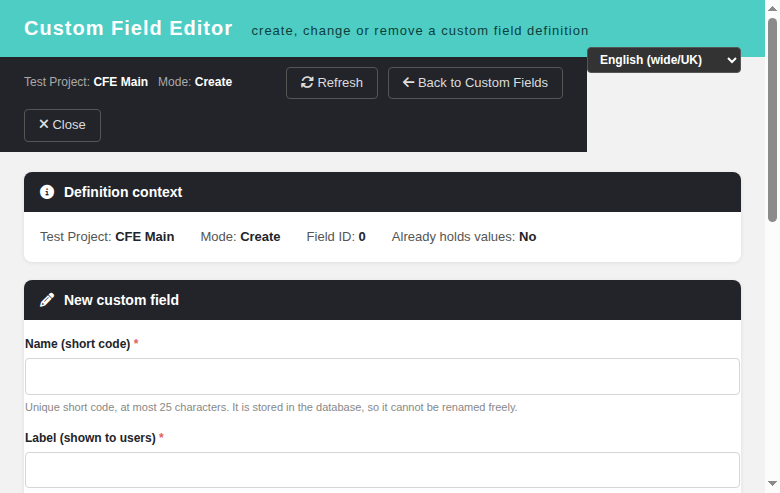
Task: Click the scrollbar up arrow
Action: point(772,8)
